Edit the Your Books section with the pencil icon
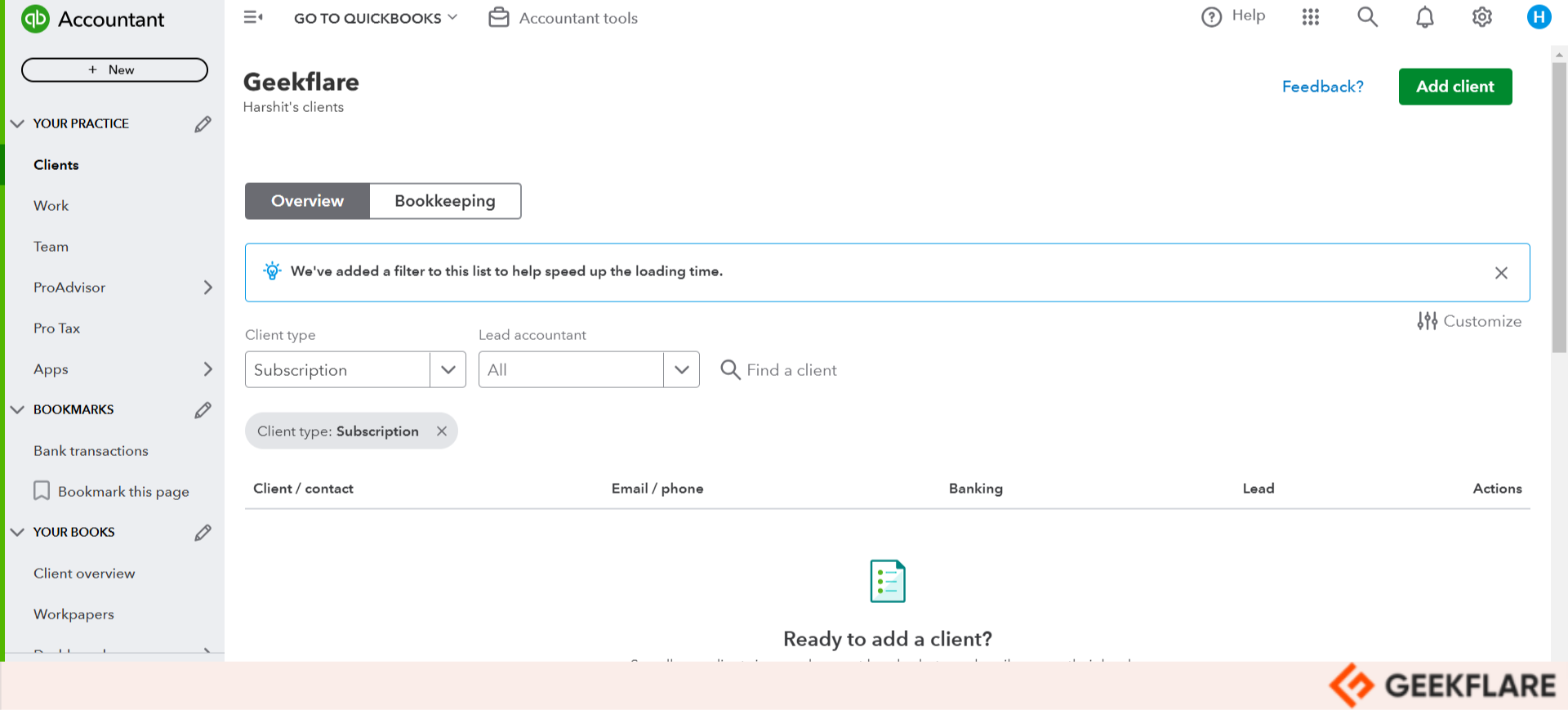The image size is (1568, 710). (203, 533)
